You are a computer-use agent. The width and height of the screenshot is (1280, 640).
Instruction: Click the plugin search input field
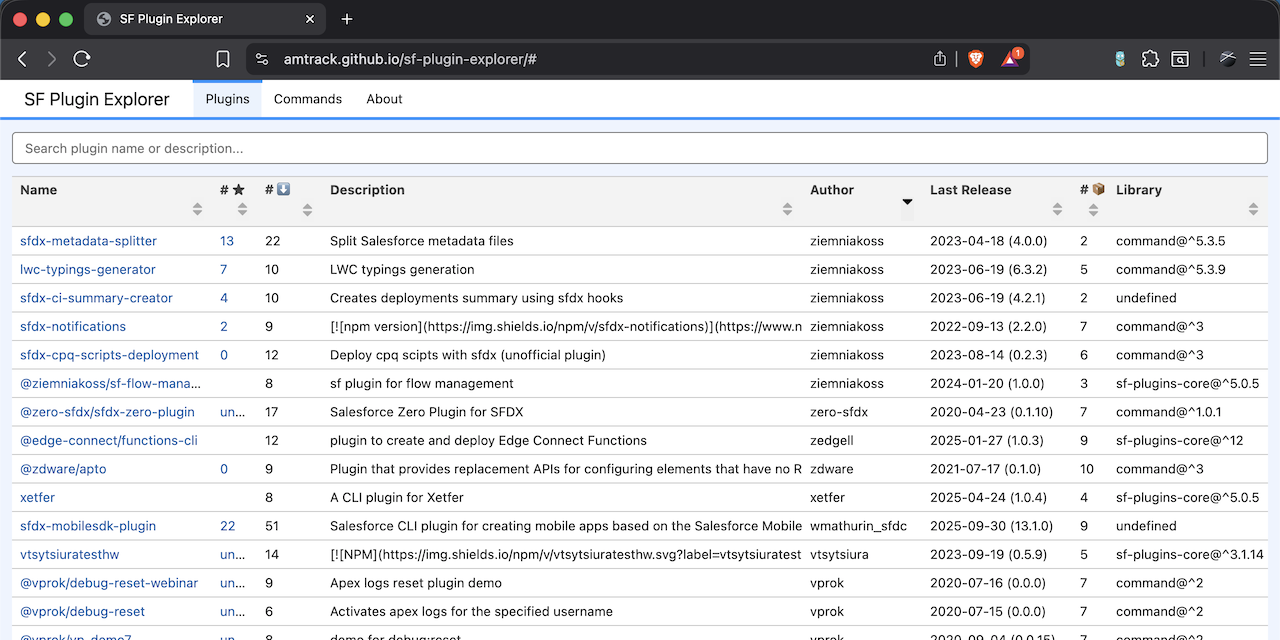(x=640, y=148)
